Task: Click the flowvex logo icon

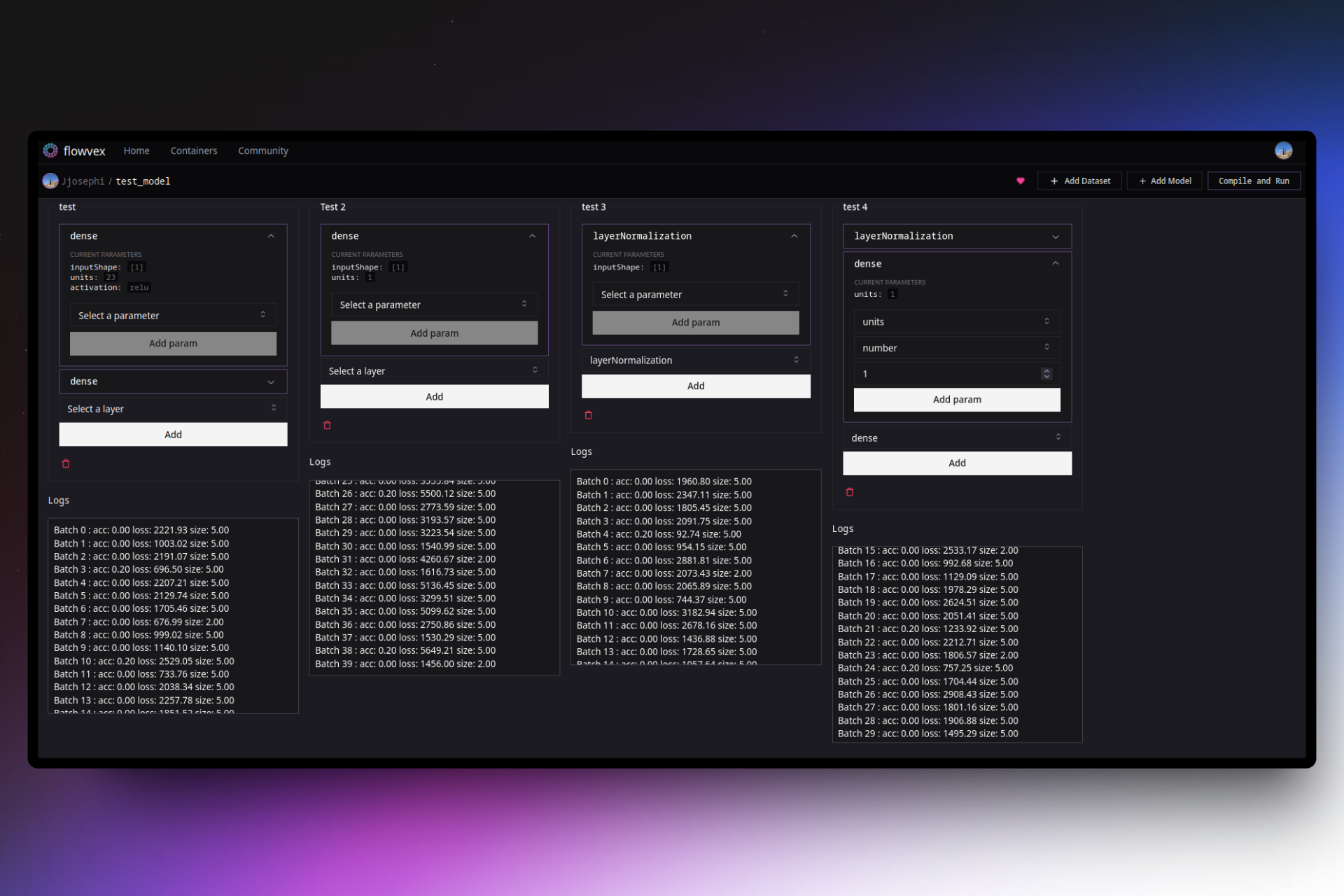Action: pos(50,150)
